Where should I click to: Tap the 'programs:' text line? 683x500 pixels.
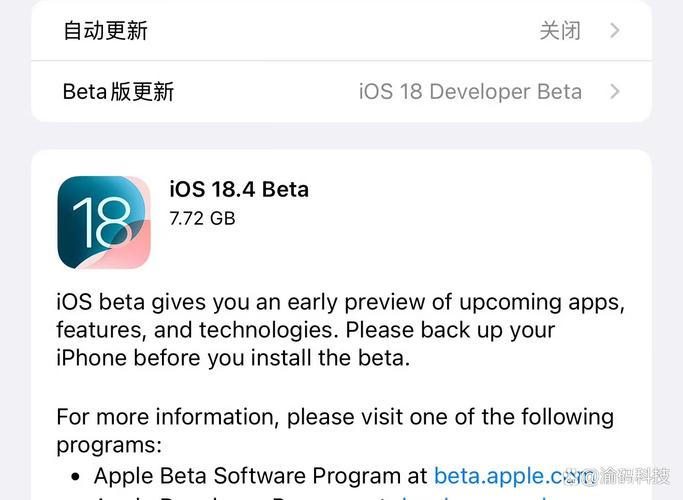[x=109, y=445]
